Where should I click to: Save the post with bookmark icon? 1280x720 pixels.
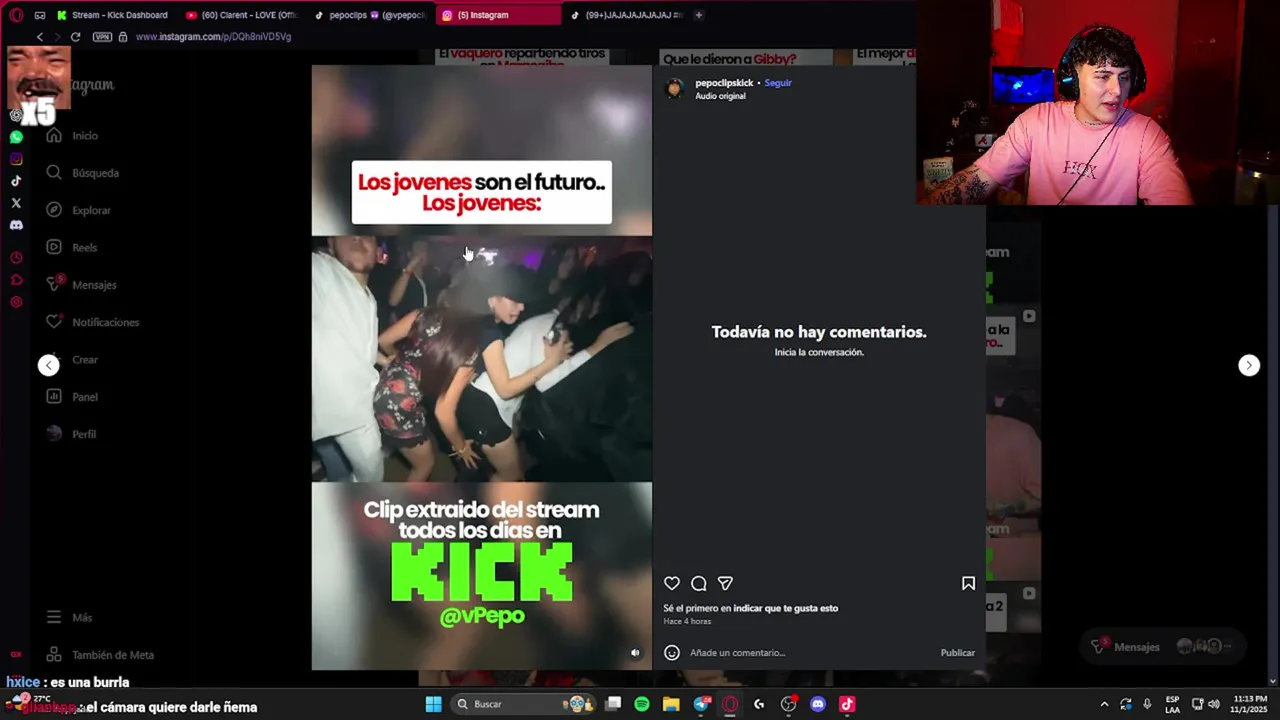coord(968,583)
